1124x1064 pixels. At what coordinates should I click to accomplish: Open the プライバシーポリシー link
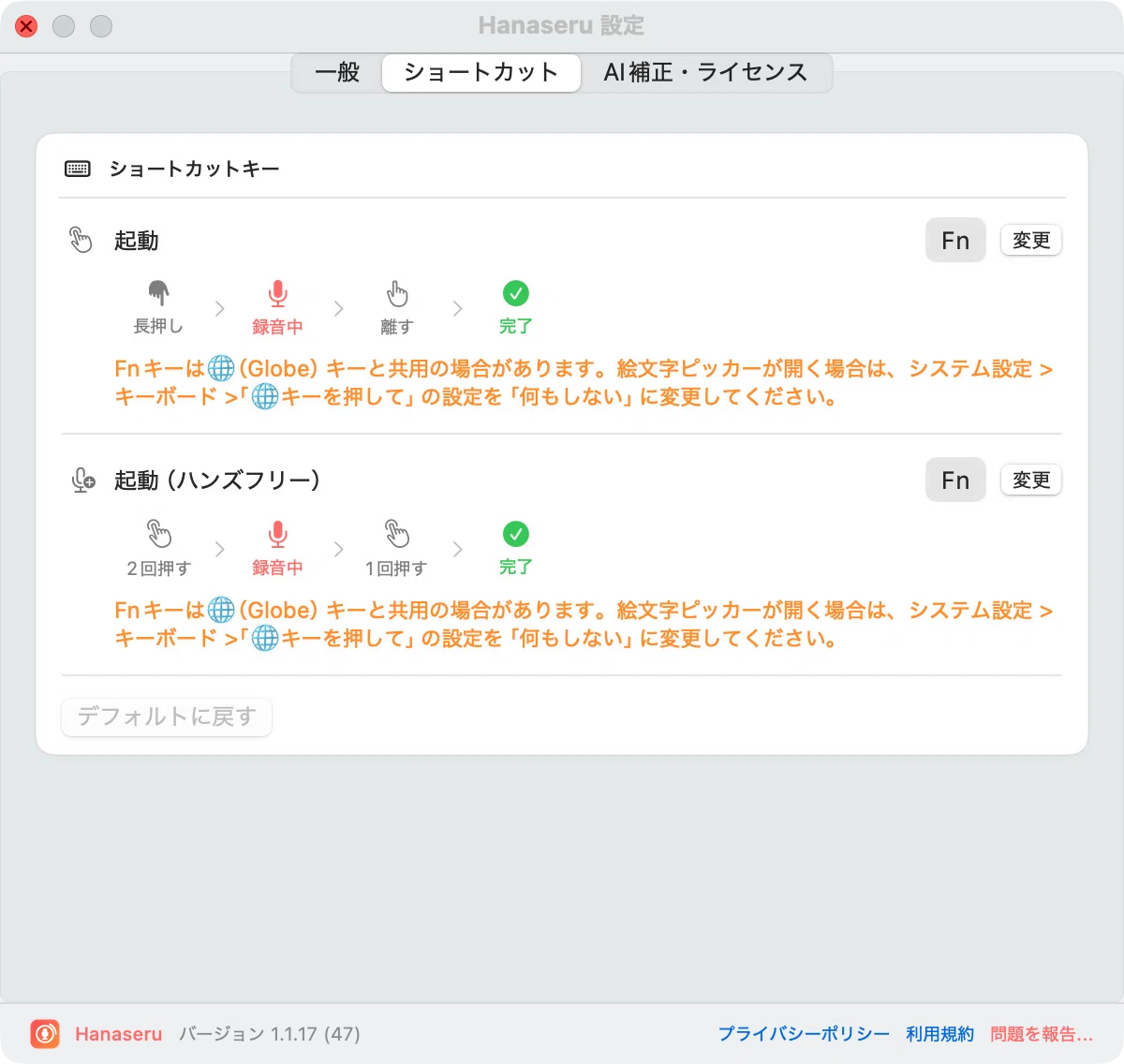pyautogui.click(x=804, y=1034)
